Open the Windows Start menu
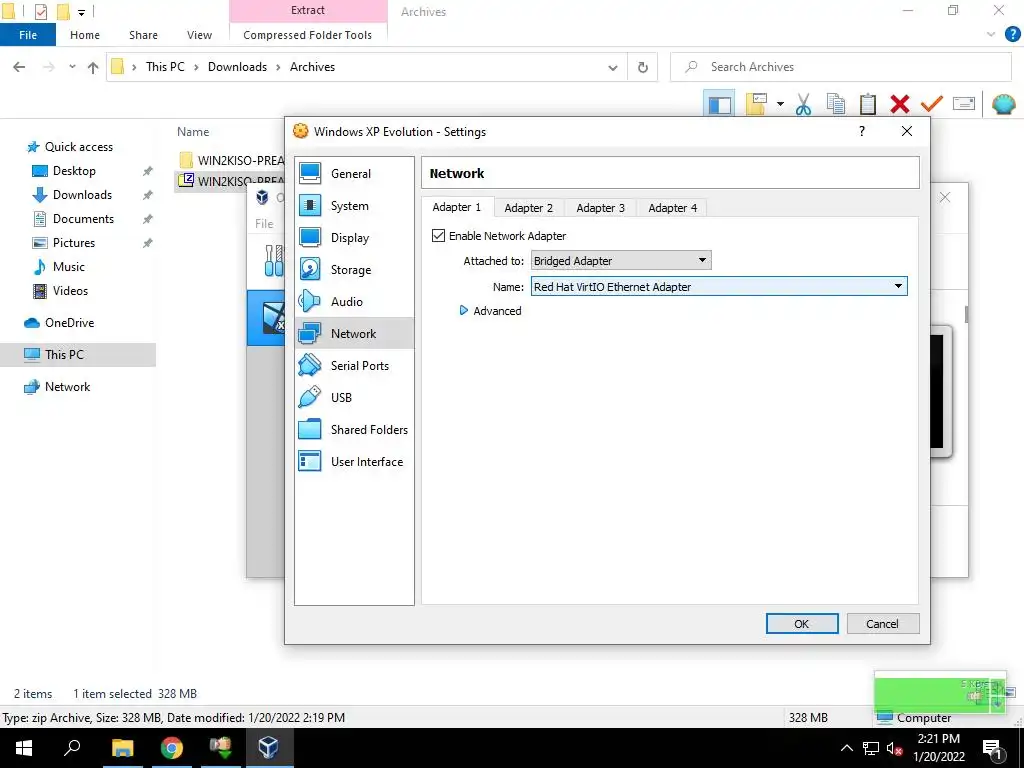The width and height of the screenshot is (1024, 768). click(24, 748)
